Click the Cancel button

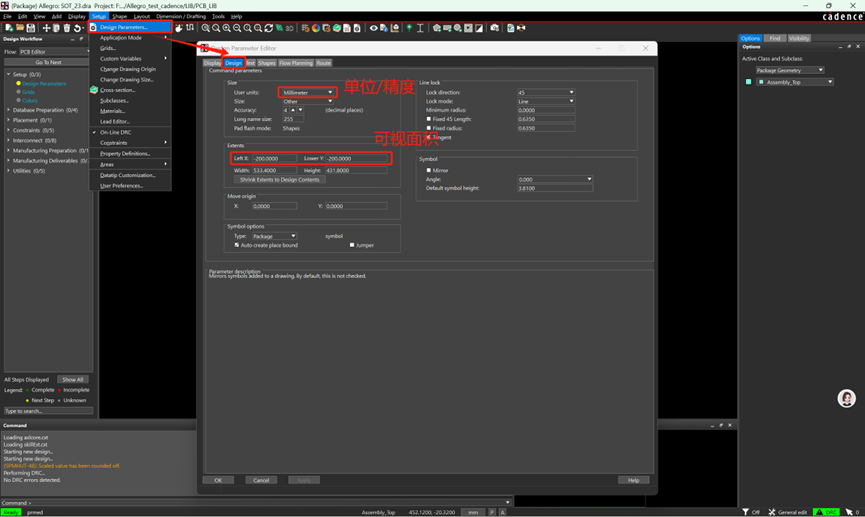(x=261, y=480)
